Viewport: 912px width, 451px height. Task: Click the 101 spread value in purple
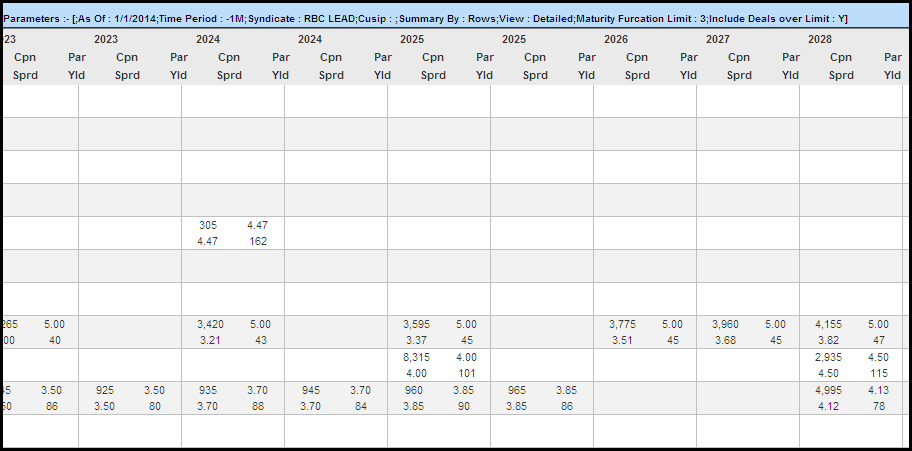pyautogui.click(x=466, y=373)
